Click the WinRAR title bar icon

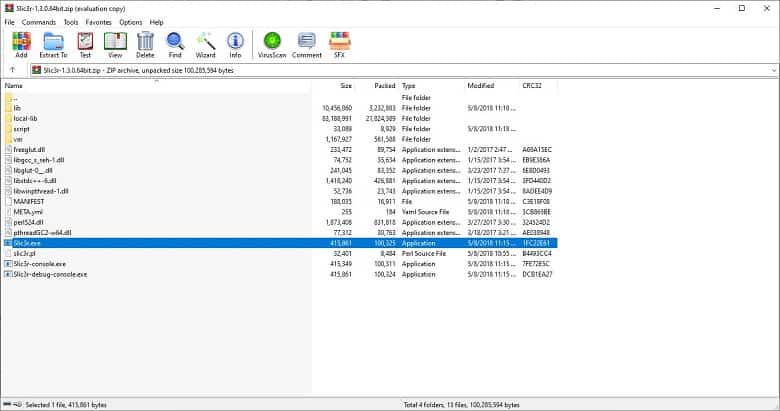click(x=8, y=8)
